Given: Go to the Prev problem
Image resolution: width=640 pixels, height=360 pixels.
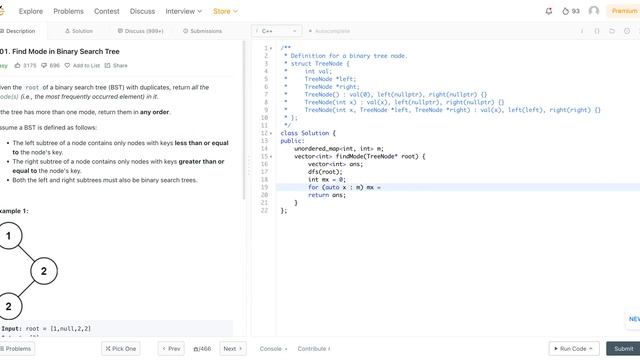Looking at the screenshot, I should click(171, 349).
